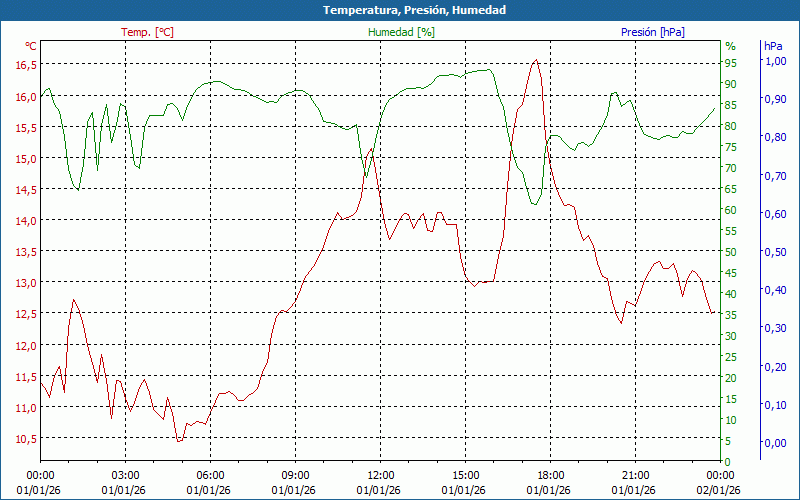Click the 1,00 pressure axis value
800x500 pixels.
click(775, 61)
